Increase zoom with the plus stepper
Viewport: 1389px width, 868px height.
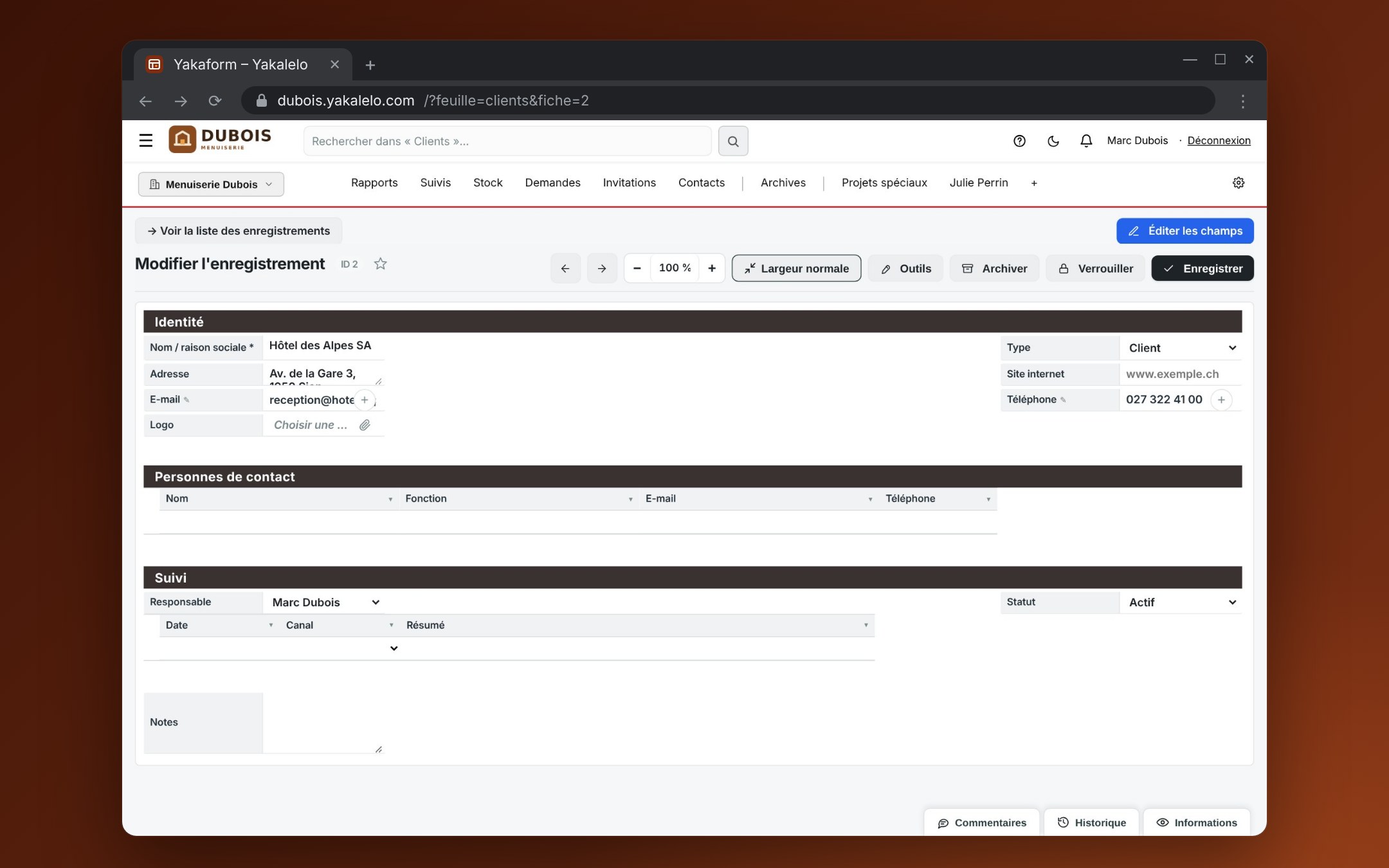tap(712, 268)
